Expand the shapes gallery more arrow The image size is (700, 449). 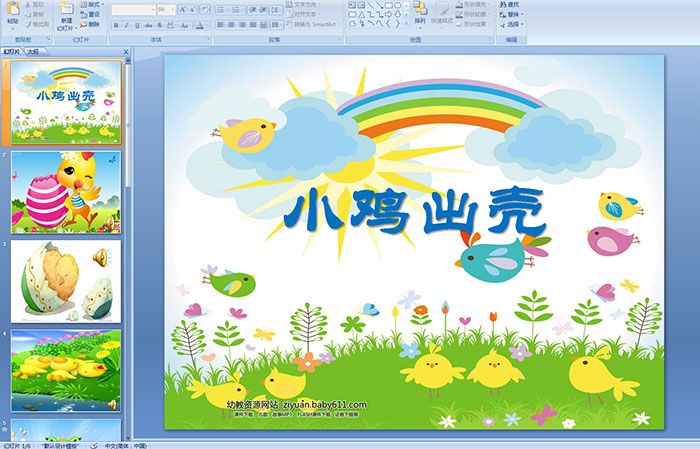(406, 24)
